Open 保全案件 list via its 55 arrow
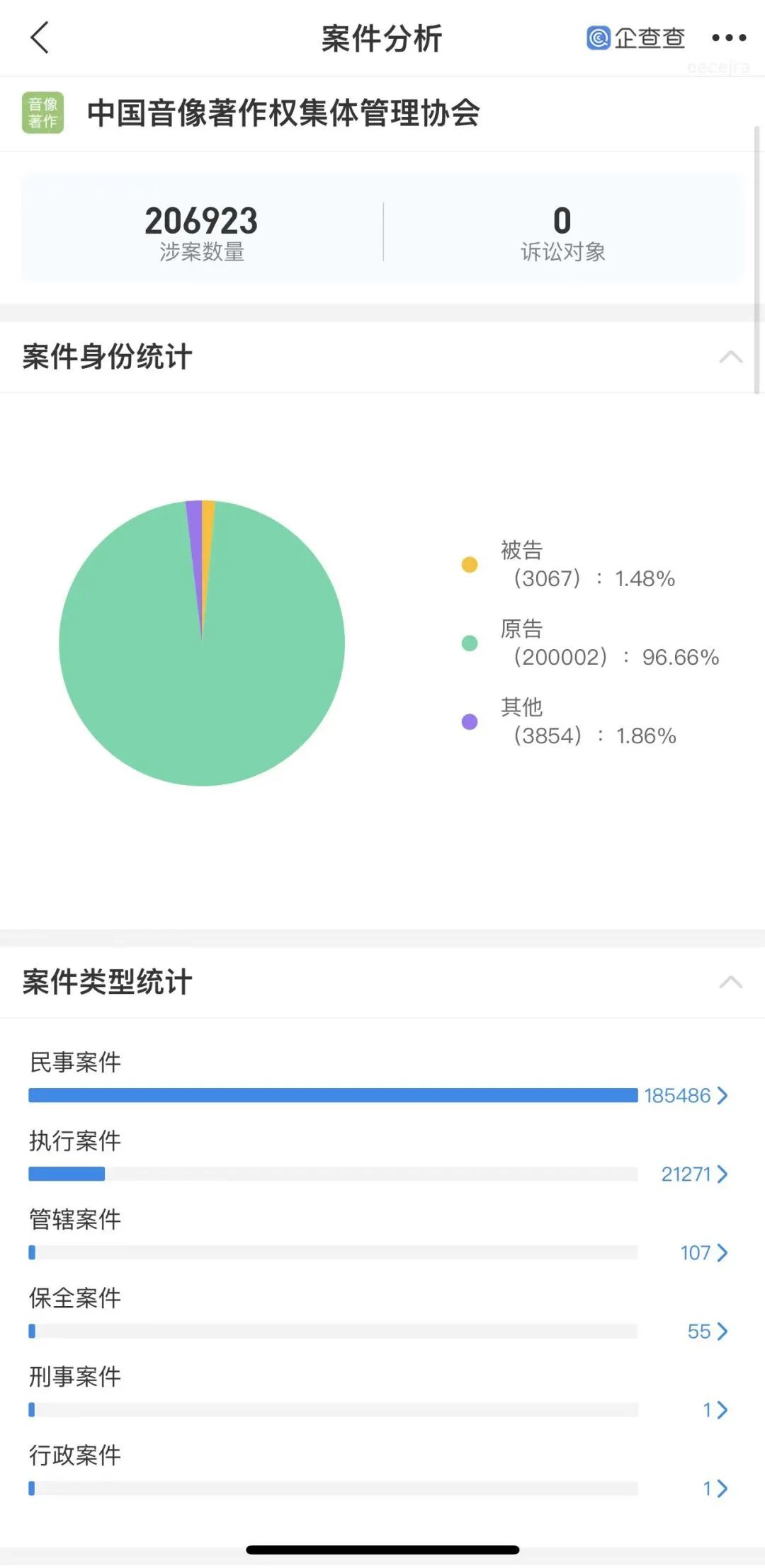The image size is (765, 1568). pyautogui.click(x=722, y=1331)
